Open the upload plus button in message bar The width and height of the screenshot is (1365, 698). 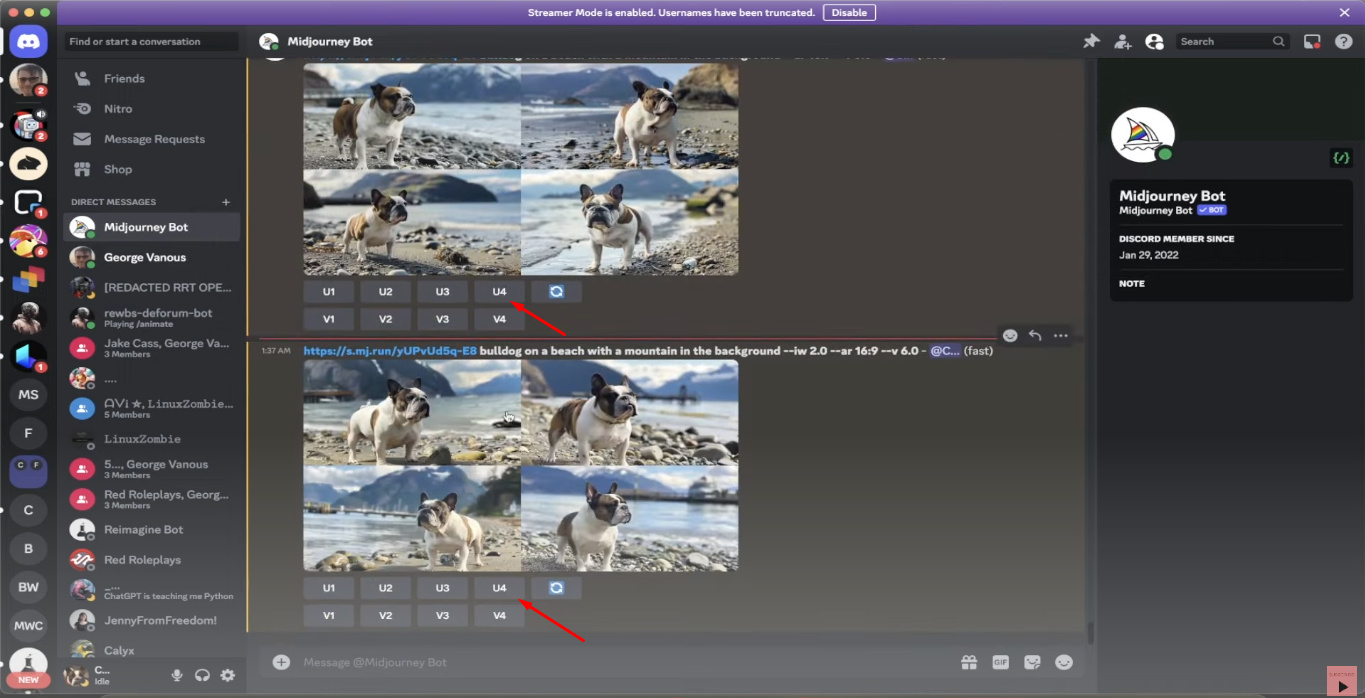[281, 662]
